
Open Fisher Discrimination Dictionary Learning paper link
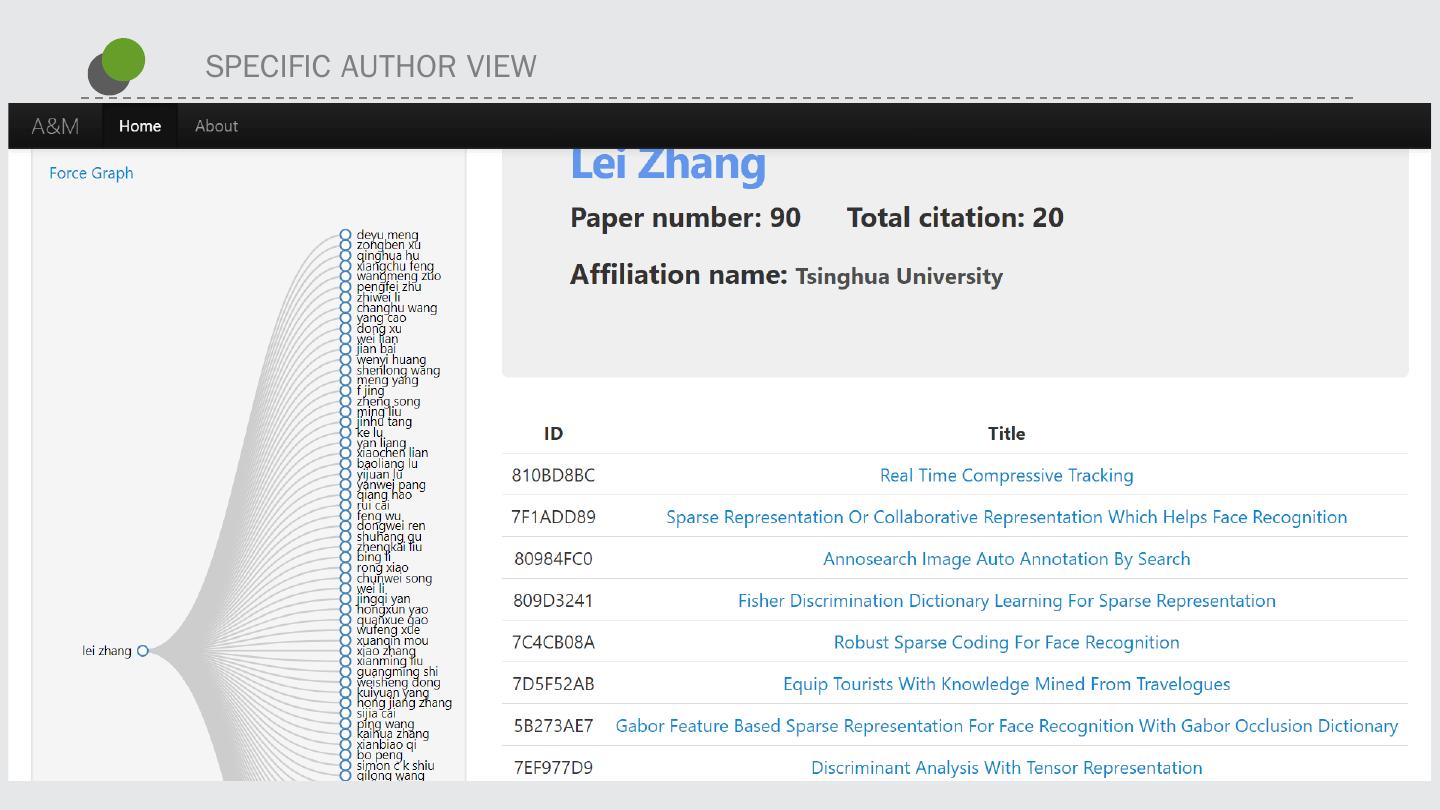tap(1006, 601)
